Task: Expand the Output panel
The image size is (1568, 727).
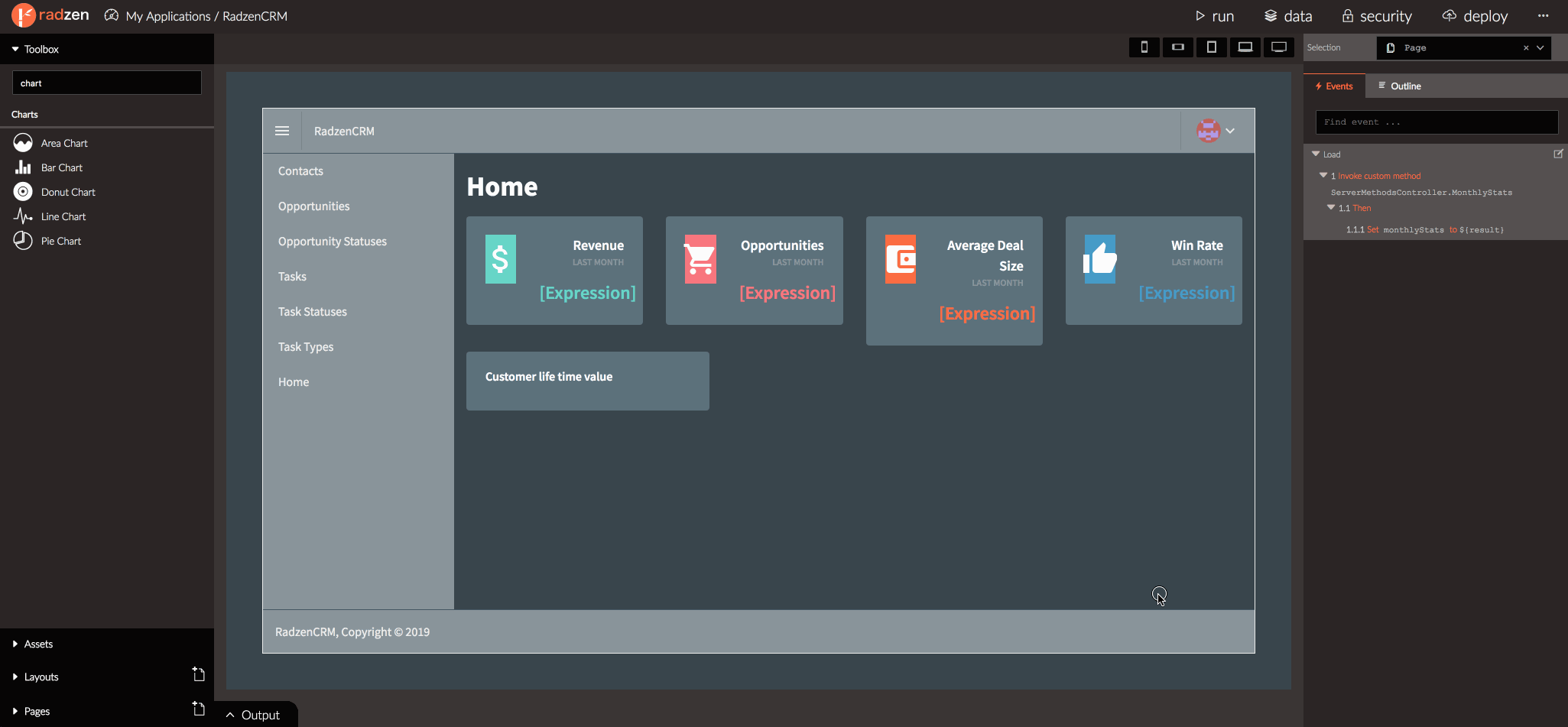Action: click(254, 715)
